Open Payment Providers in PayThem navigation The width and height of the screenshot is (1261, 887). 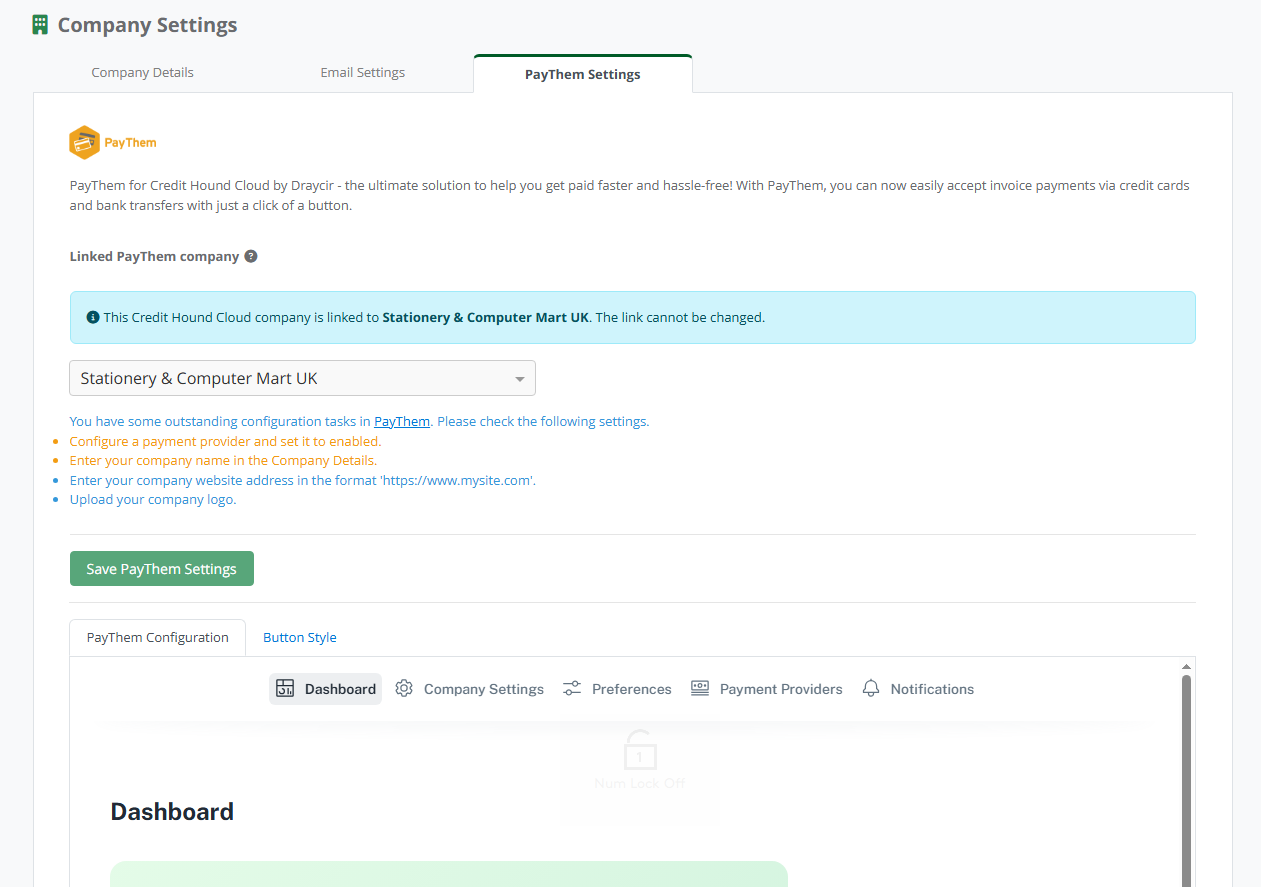[767, 688]
